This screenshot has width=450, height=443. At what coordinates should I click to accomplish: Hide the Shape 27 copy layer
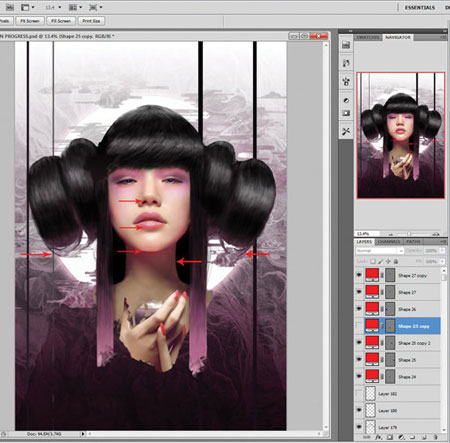point(359,275)
